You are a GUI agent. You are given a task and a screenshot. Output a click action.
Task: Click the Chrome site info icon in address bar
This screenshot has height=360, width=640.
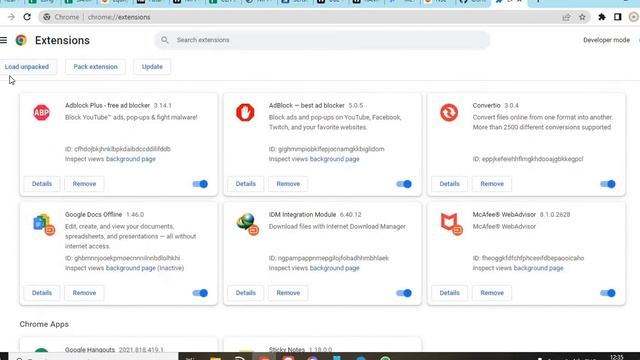coord(47,17)
